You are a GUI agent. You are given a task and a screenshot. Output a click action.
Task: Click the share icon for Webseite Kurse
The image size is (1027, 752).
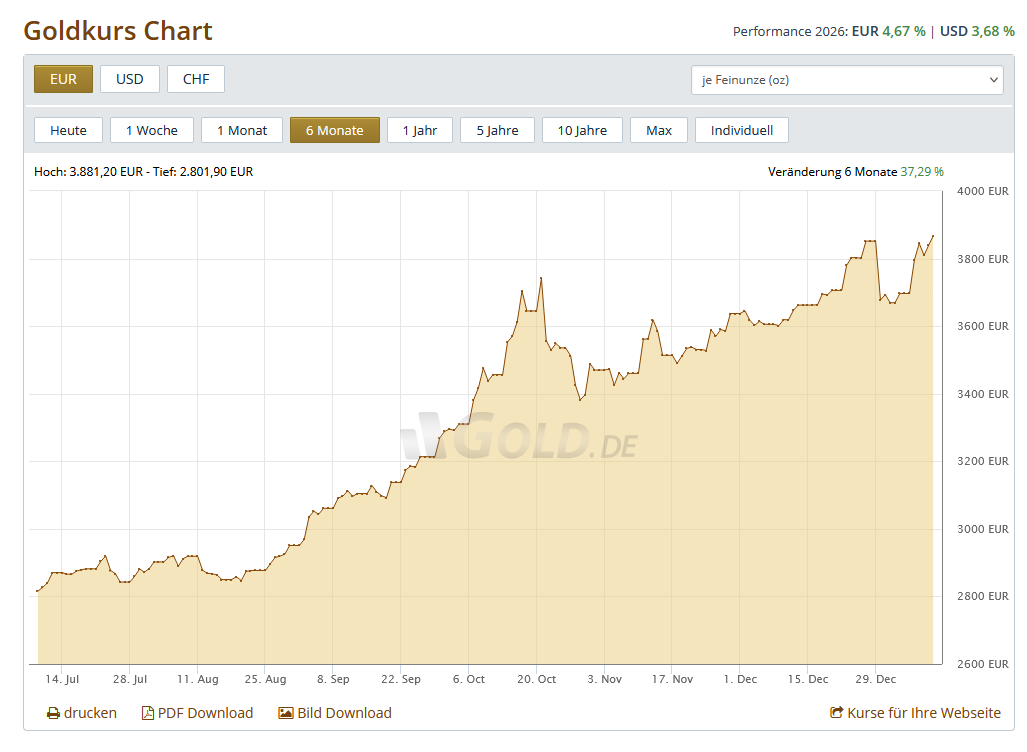click(x=836, y=713)
